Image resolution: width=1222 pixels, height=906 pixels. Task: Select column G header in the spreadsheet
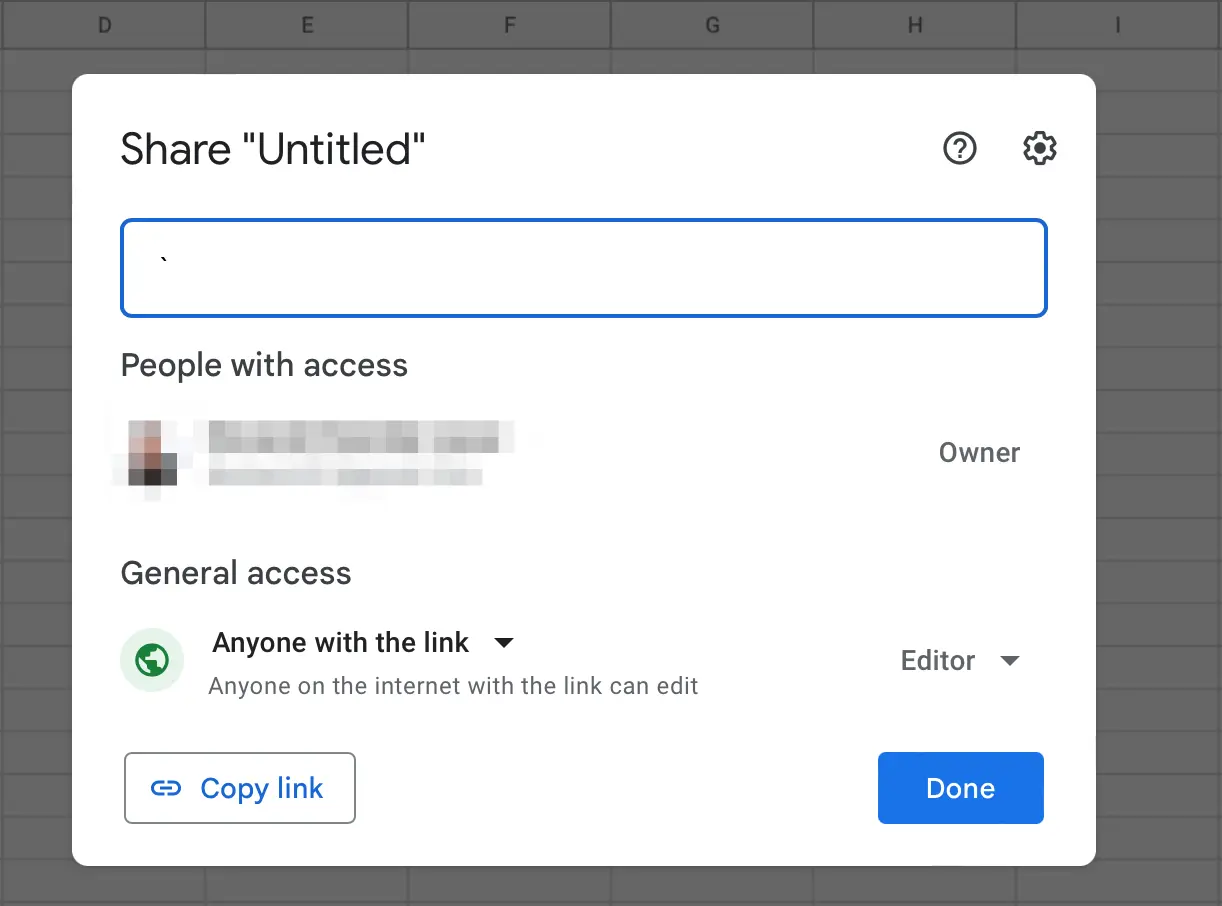pos(712,25)
